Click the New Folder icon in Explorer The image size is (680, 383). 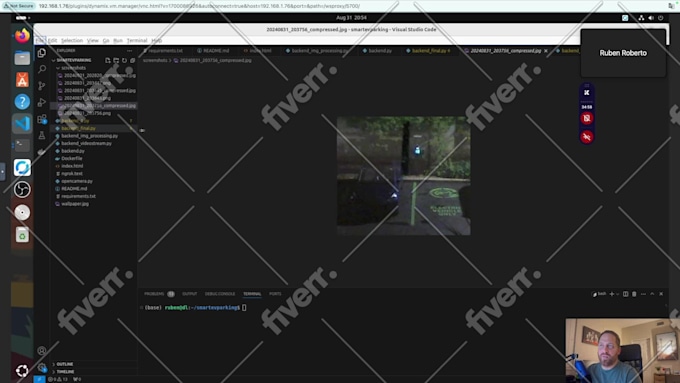(x=116, y=60)
